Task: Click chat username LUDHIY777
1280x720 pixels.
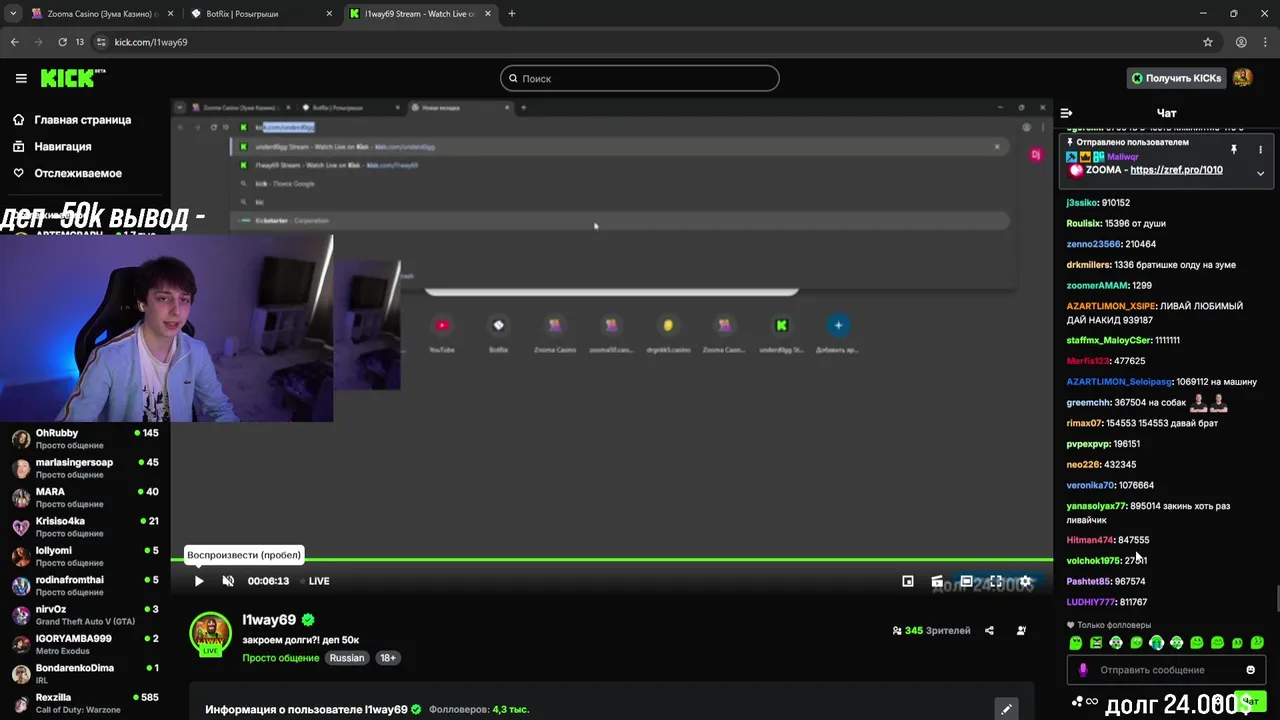Action: tap(1091, 602)
